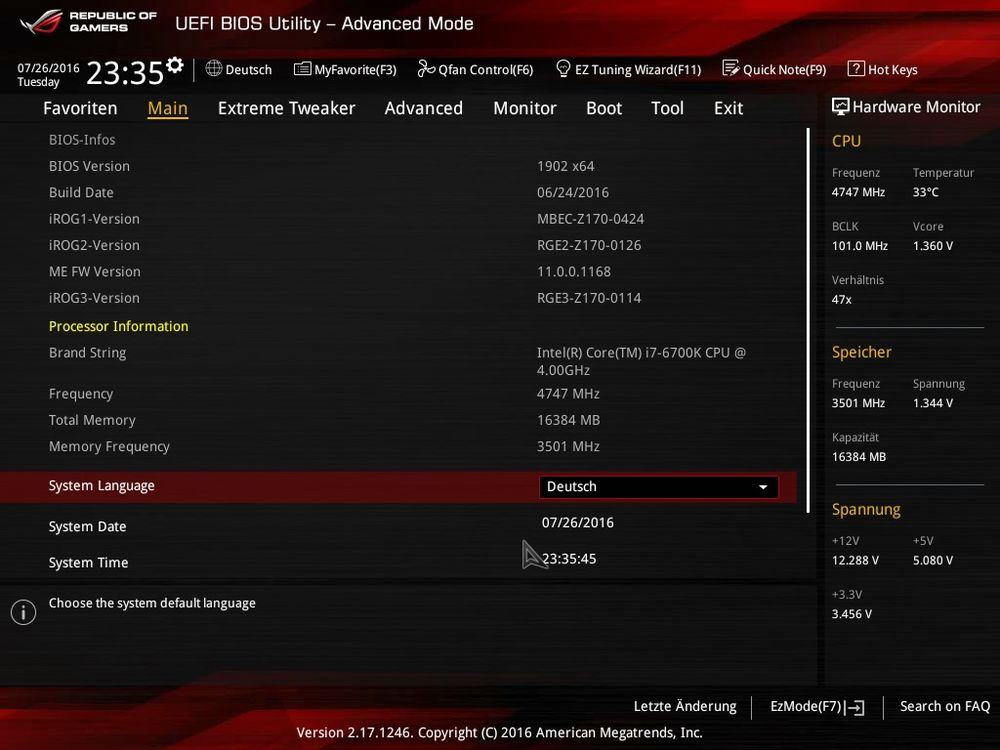This screenshot has width=1000, height=750.
Task: Select the System Language row label
Action: coord(101,486)
